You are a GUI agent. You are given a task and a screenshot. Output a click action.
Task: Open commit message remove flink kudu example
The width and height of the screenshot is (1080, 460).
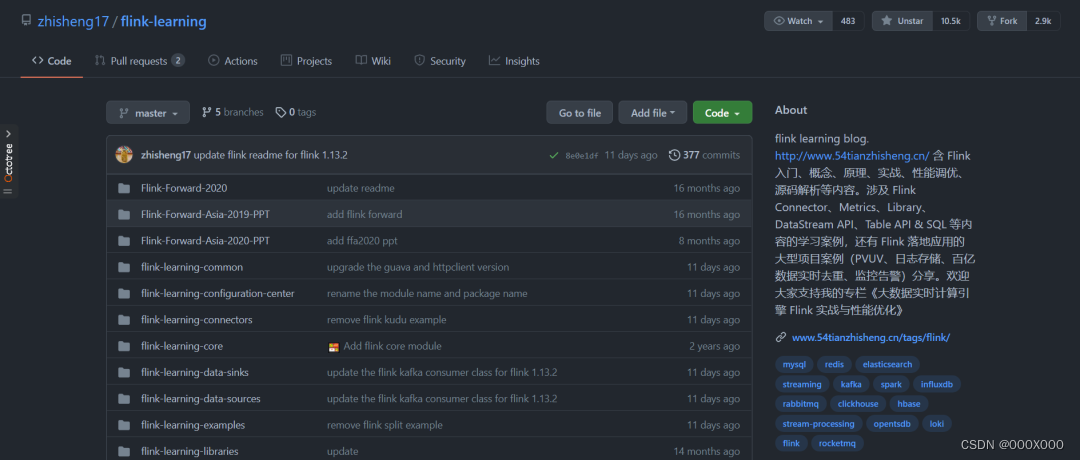[386, 320]
